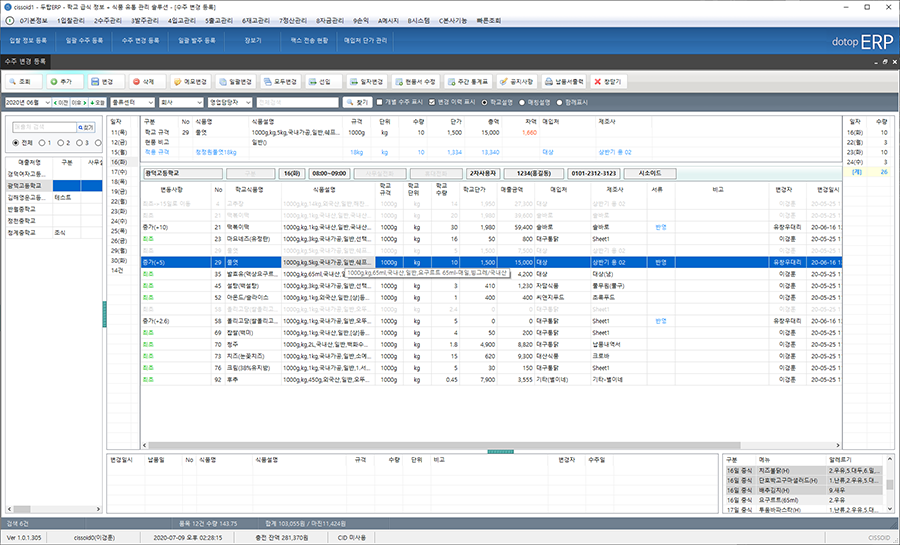Click the 조회 (search) toolbar icon
The image size is (900, 545).
(x=22, y=81)
